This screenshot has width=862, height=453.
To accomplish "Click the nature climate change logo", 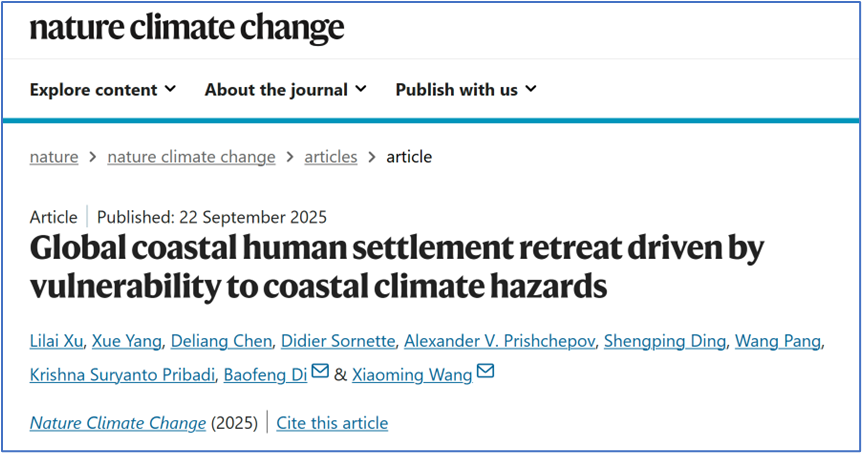I will (186, 28).
